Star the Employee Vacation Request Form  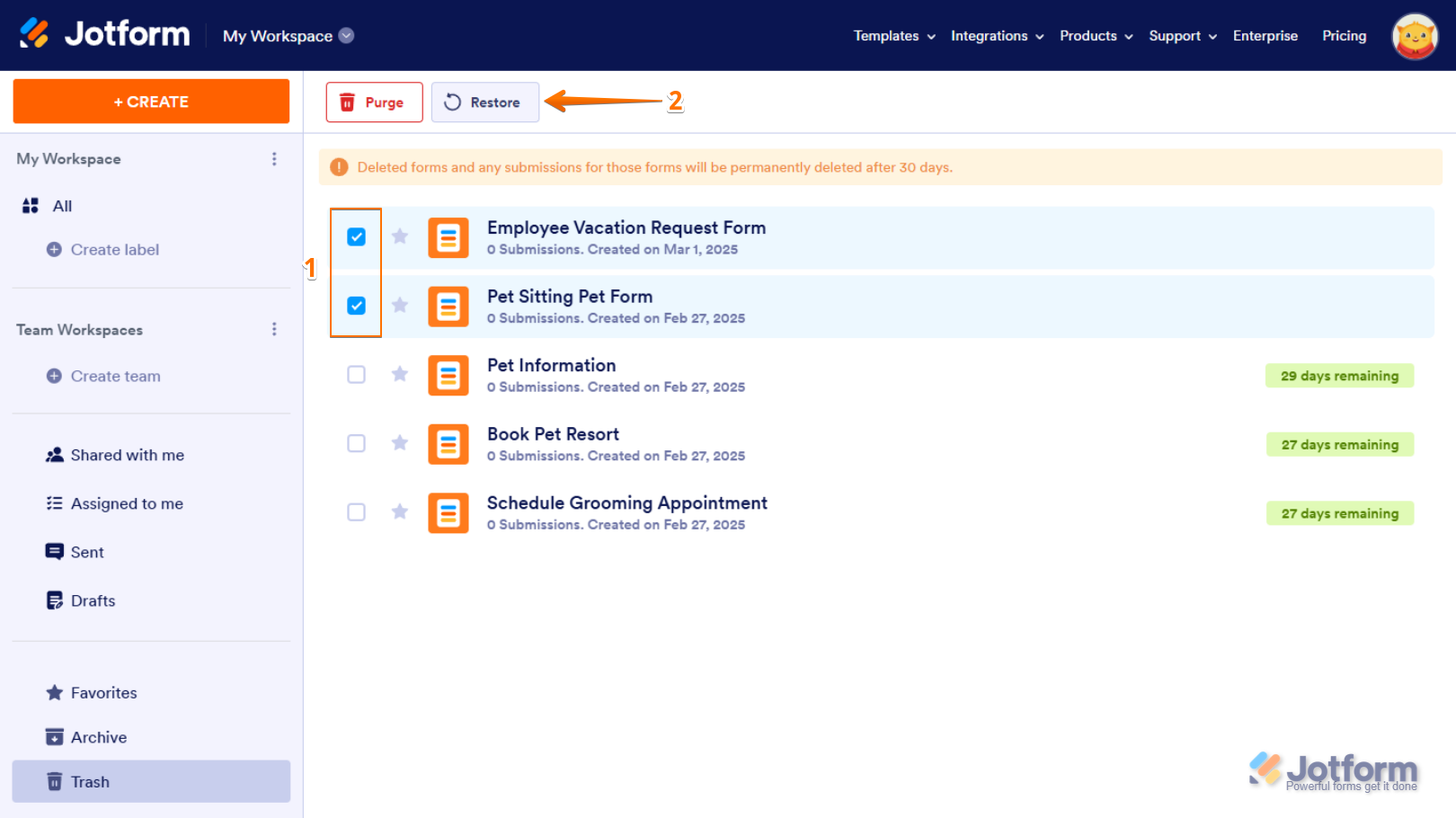[x=400, y=236]
